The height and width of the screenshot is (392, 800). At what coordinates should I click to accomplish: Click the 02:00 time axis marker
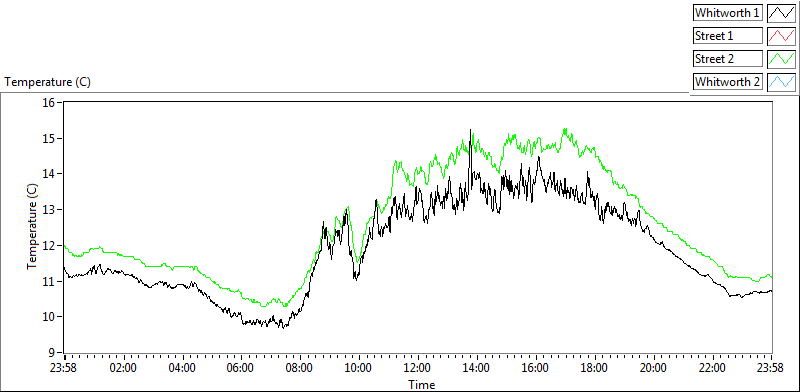point(123,368)
